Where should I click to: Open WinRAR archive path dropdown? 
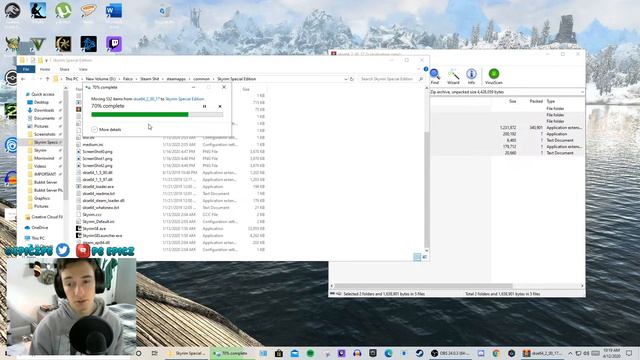coord(582,92)
